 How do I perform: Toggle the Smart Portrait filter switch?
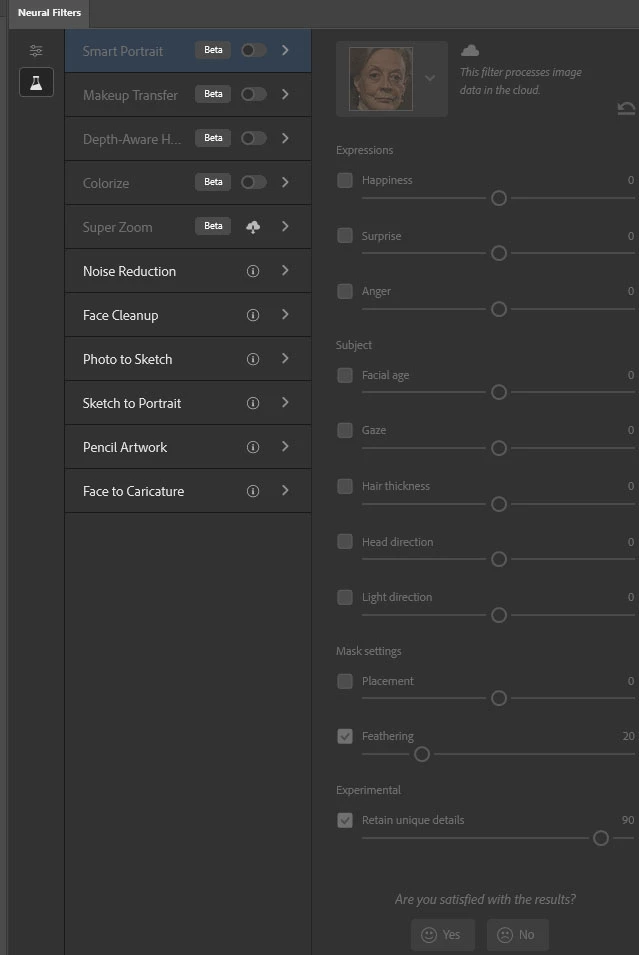[253, 51]
